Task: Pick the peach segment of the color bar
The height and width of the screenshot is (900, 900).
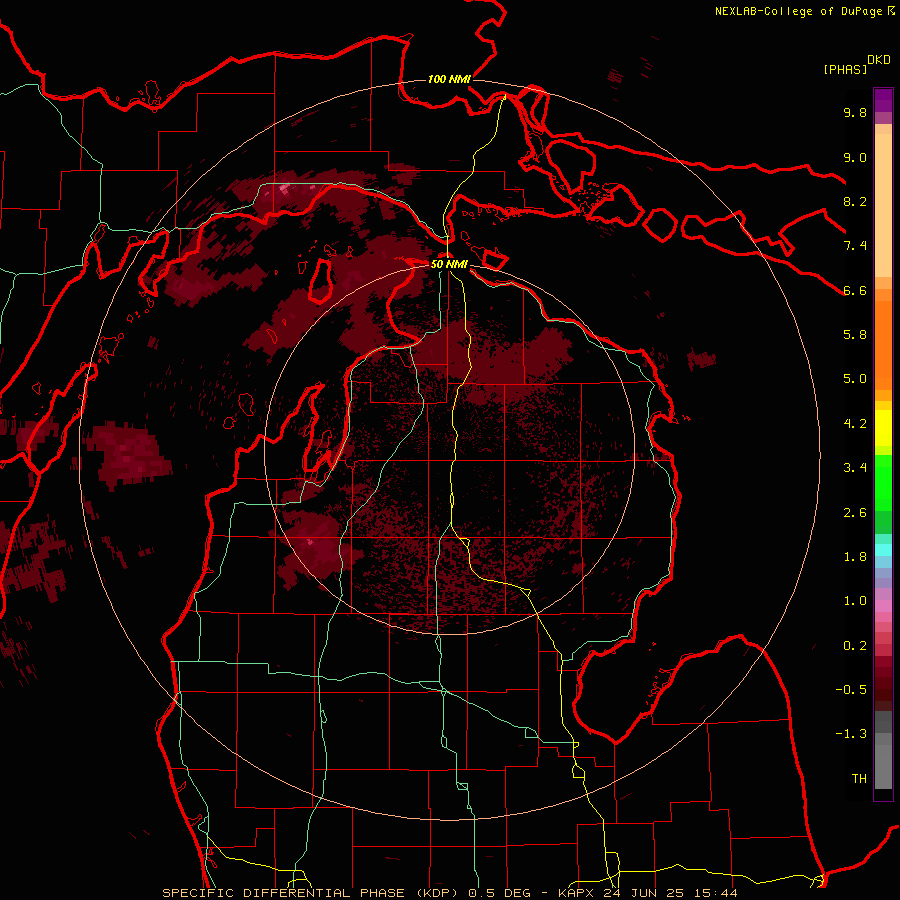Action: [x=883, y=203]
